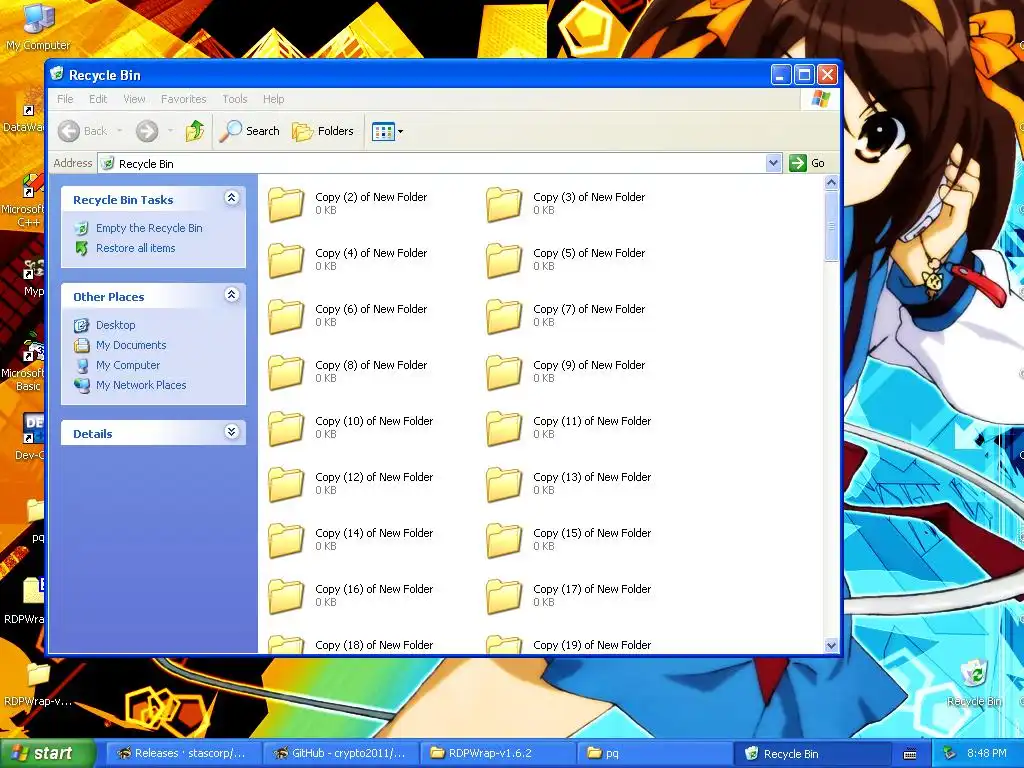This screenshot has height=768, width=1024.
Task: Switch to RDPWrap-v1.6.2 taskbar window
Action: 498,754
